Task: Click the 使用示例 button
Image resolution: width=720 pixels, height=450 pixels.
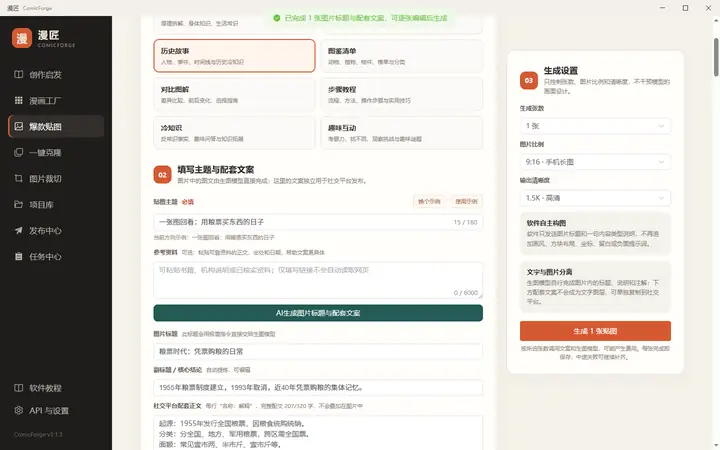Action: click(x=466, y=202)
